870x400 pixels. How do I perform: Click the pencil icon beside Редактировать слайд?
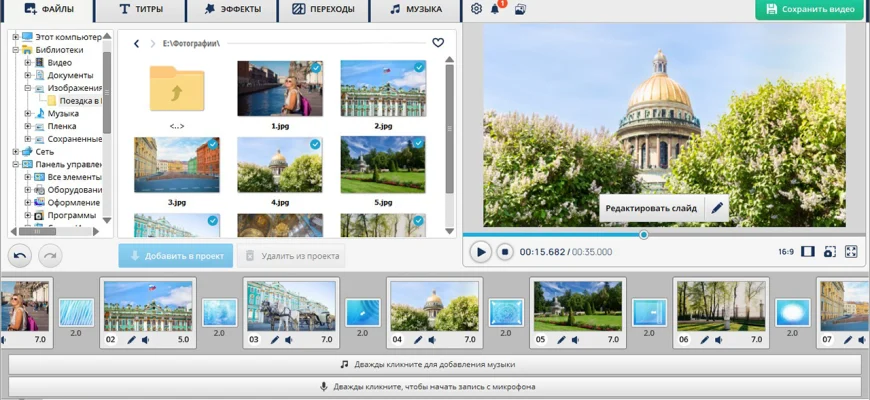[x=717, y=208]
